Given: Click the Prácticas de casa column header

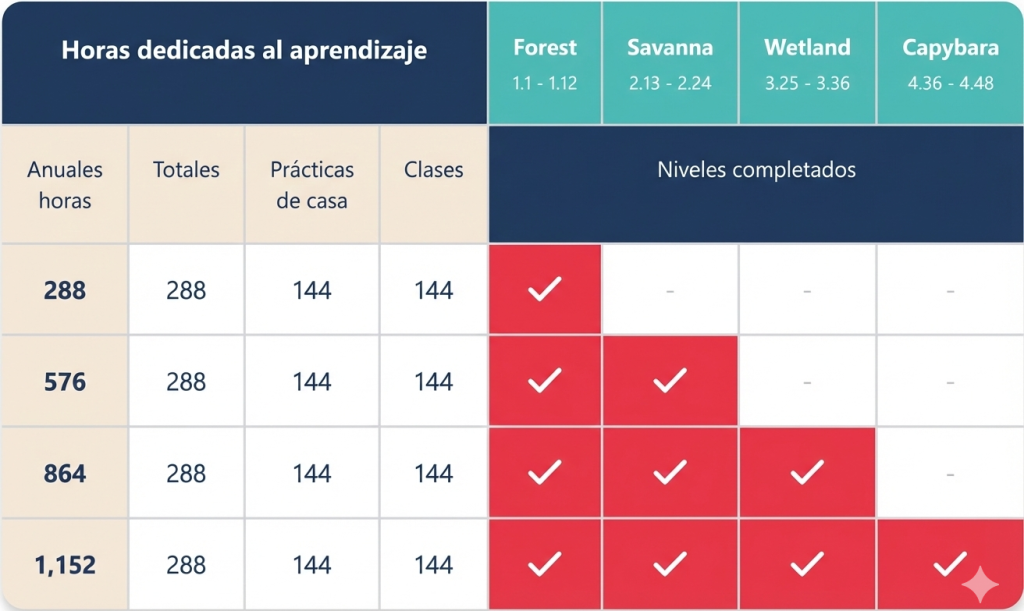Looking at the screenshot, I should (x=312, y=185).
